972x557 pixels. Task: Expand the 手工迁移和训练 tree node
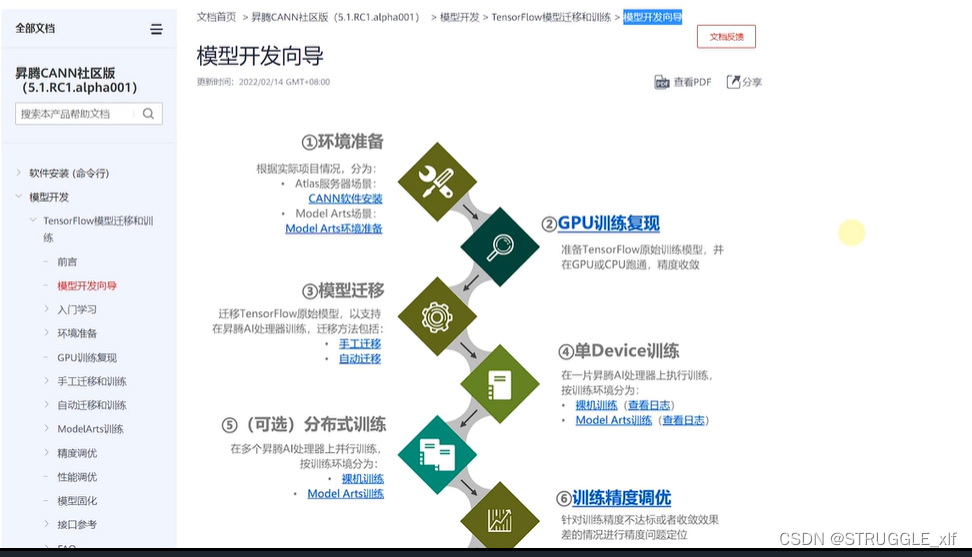(x=47, y=380)
